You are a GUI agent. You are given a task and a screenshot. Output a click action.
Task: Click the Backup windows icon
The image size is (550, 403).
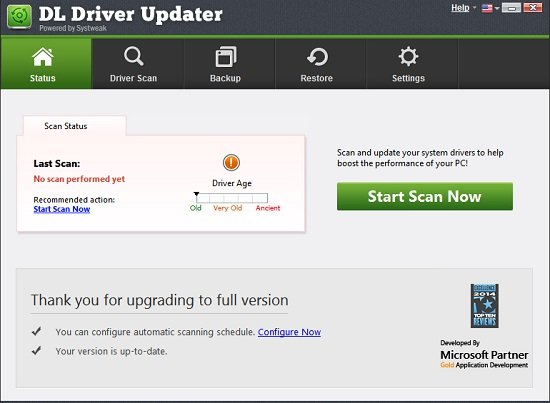(x=226, y=56)
